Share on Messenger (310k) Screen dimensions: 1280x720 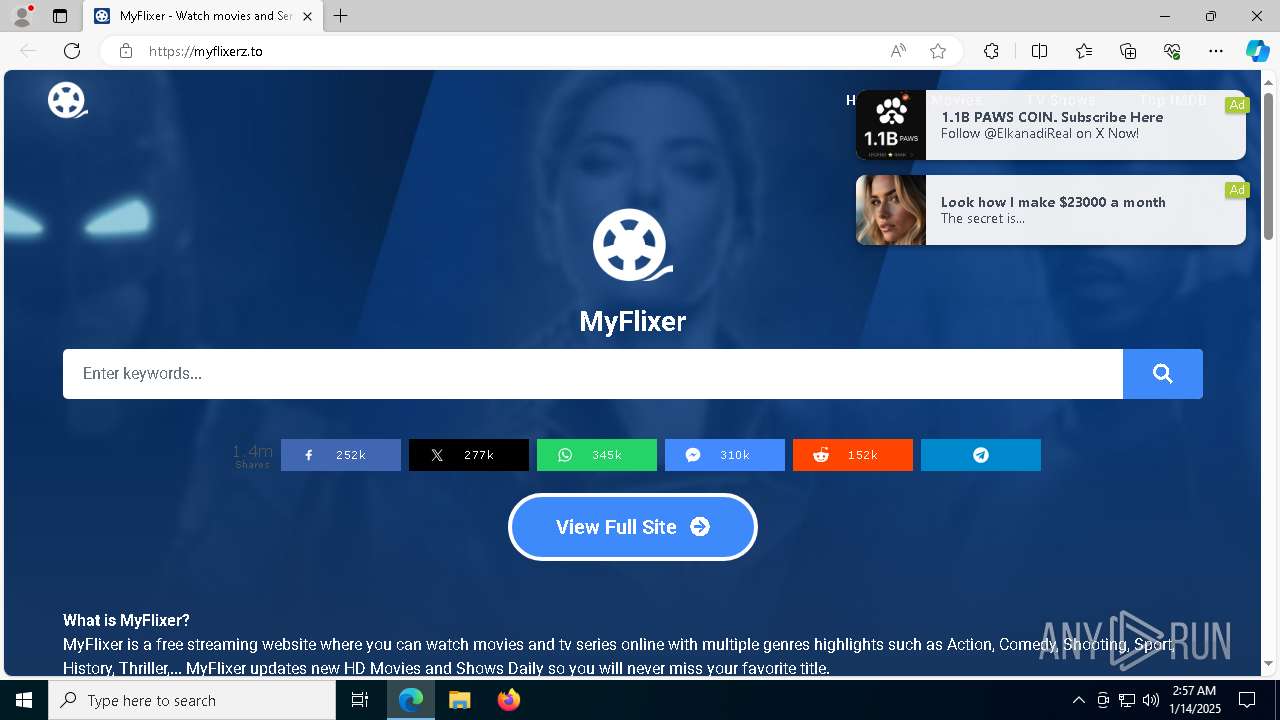[725, 455]
